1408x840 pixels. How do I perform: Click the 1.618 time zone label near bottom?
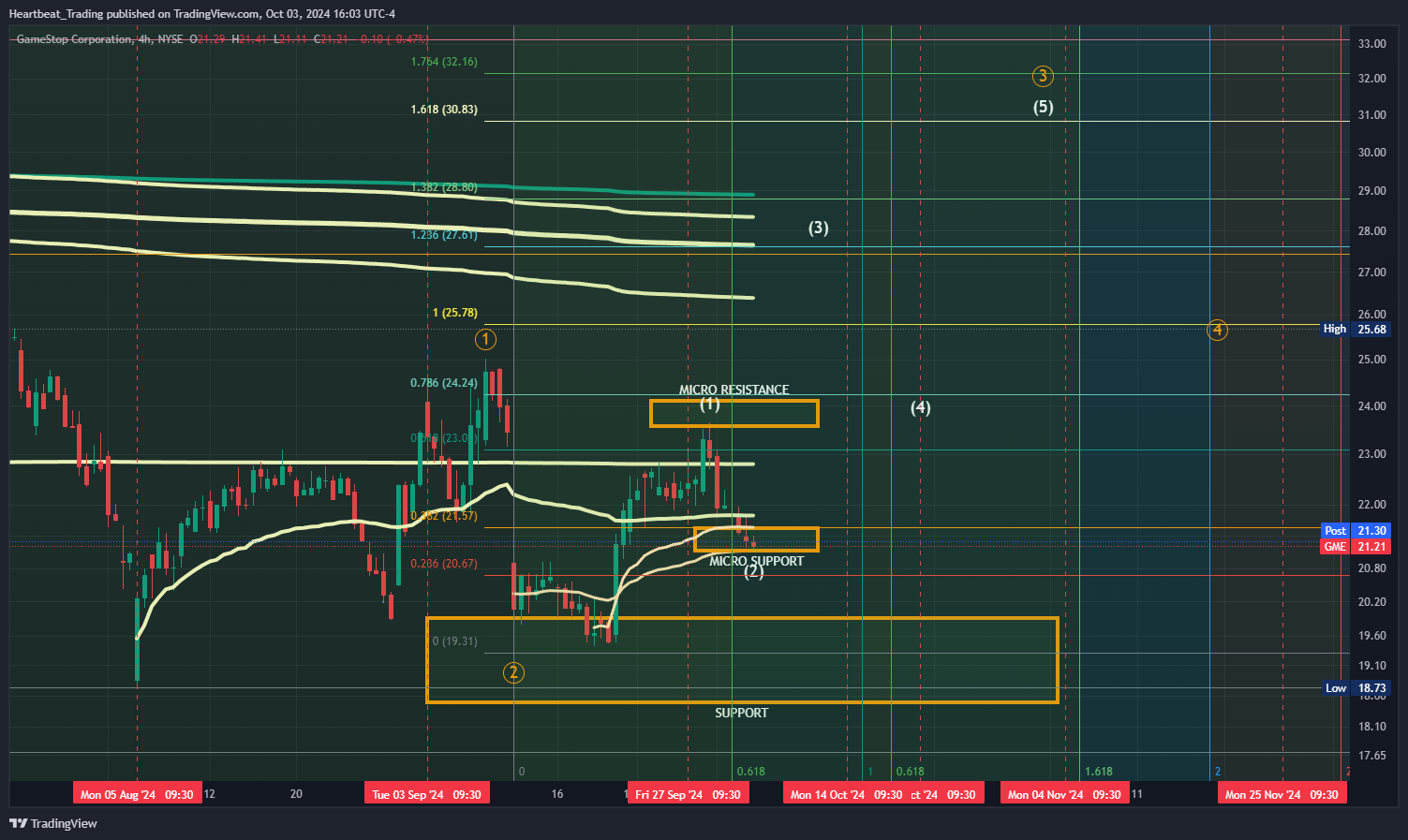tap(1099, 772)
